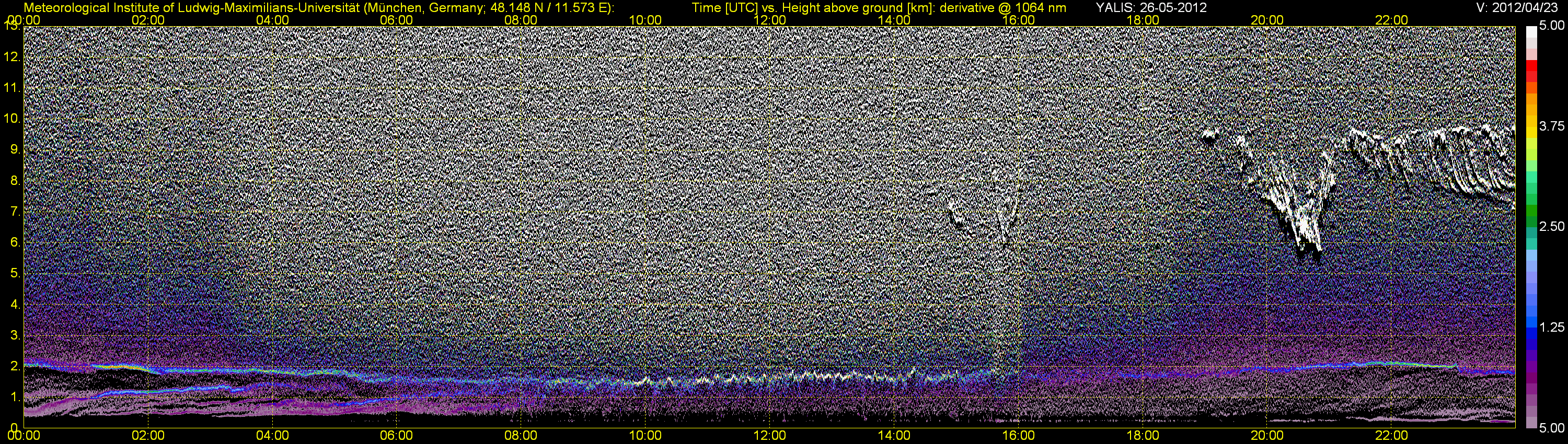The height and width of the screenshot is (444, 1568).
Task: Click the 14:00 label on the upper time axis
Action: tap(894, 20)
